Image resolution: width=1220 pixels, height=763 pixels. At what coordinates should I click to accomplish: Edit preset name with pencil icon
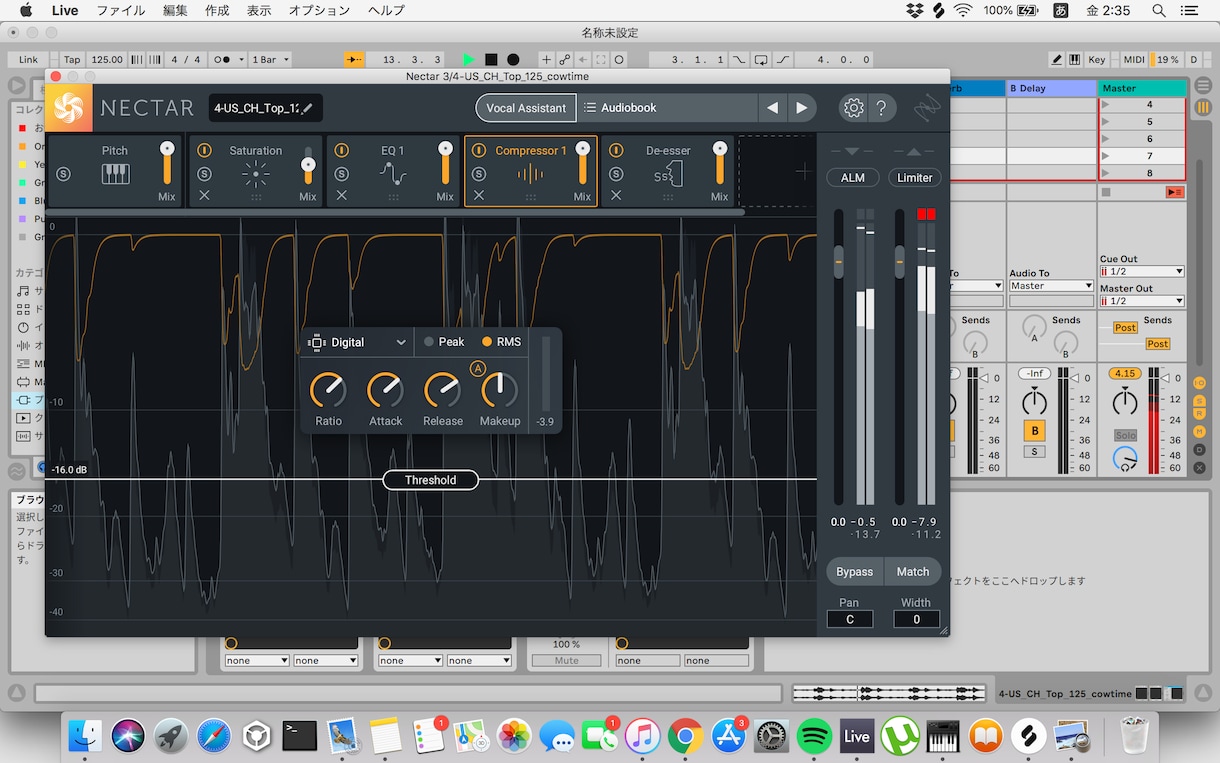(x=307, y=108)
